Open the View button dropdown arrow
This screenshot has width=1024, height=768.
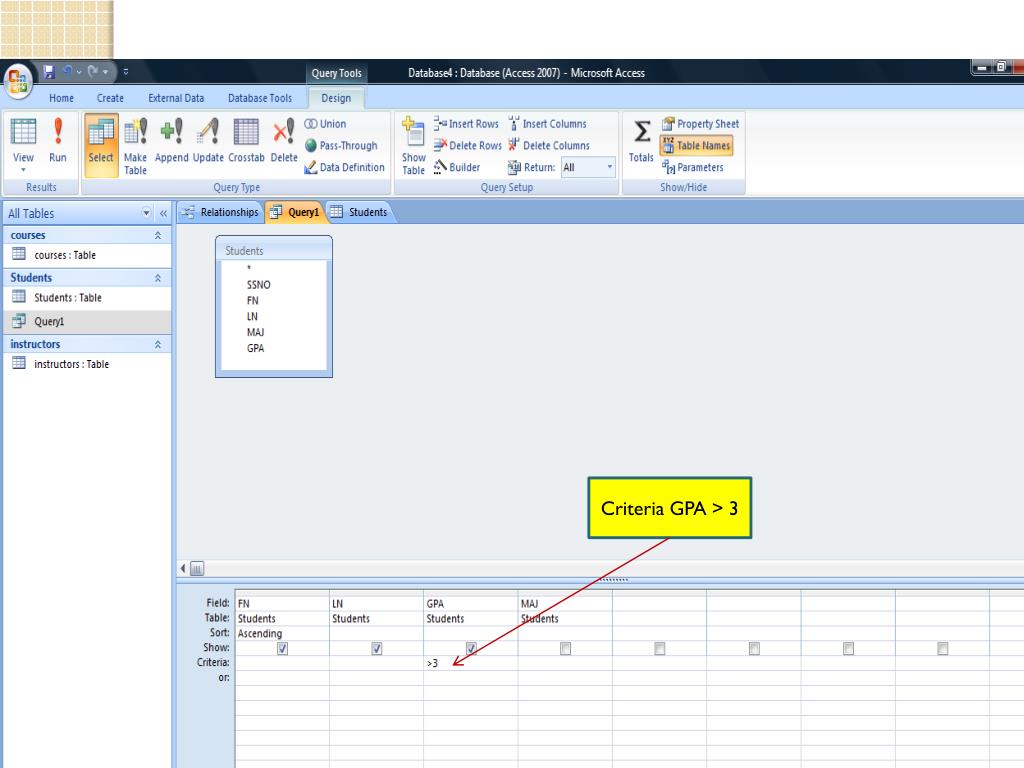pos(23,170)
